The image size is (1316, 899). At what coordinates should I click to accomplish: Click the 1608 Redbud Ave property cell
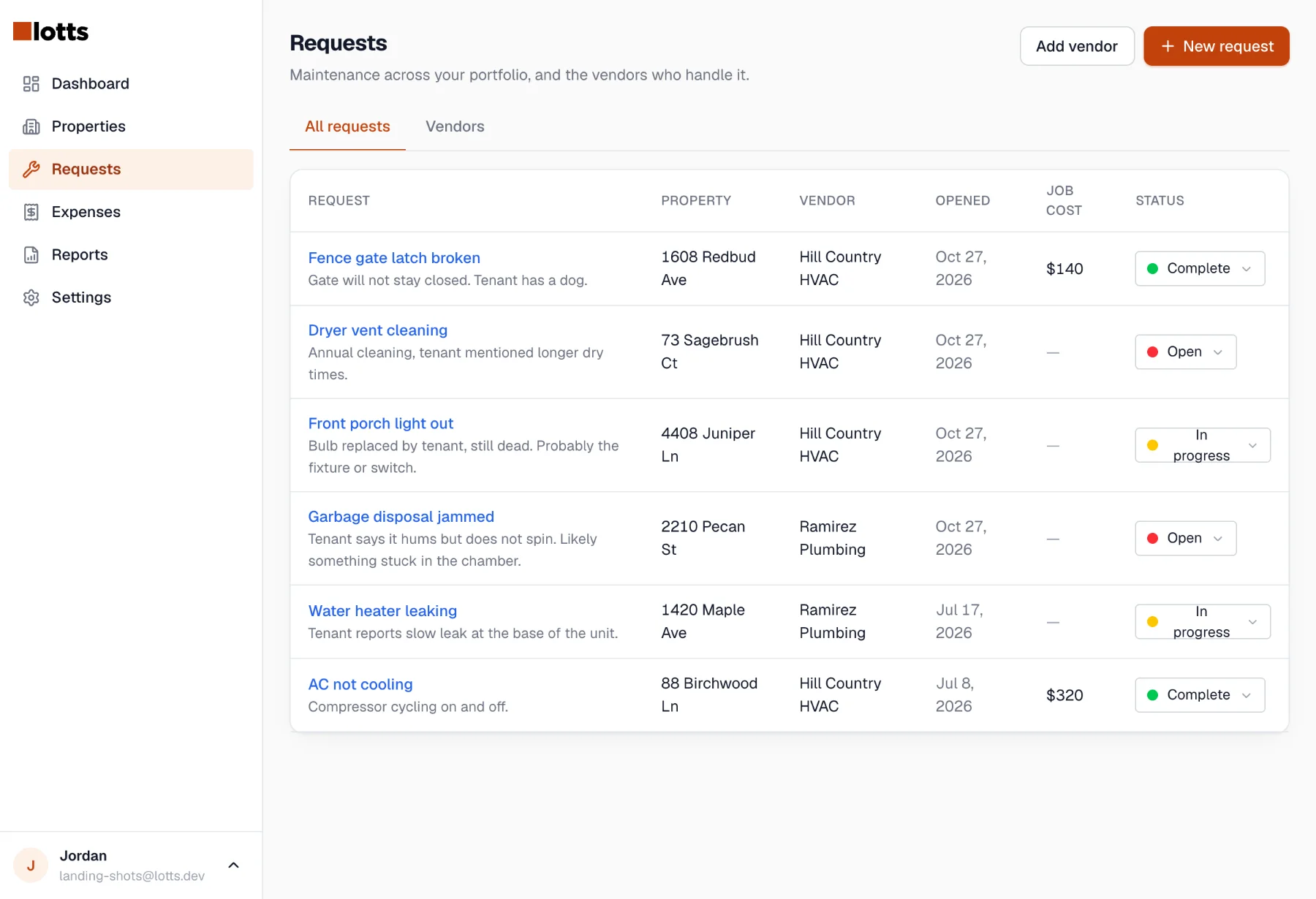click(x=708, y=268)
